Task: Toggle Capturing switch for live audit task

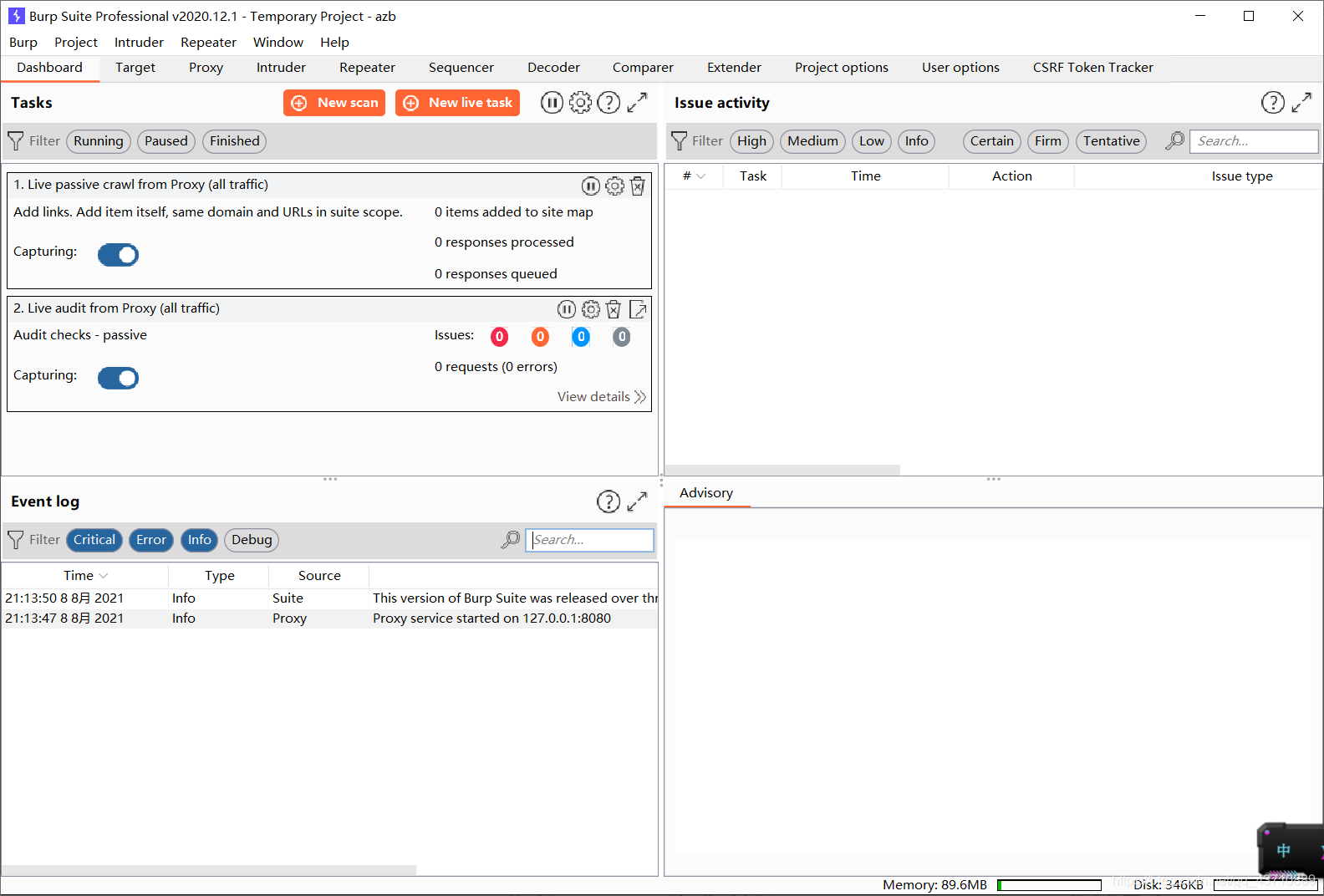Action: pyautogui.click(x=118, y=378)
